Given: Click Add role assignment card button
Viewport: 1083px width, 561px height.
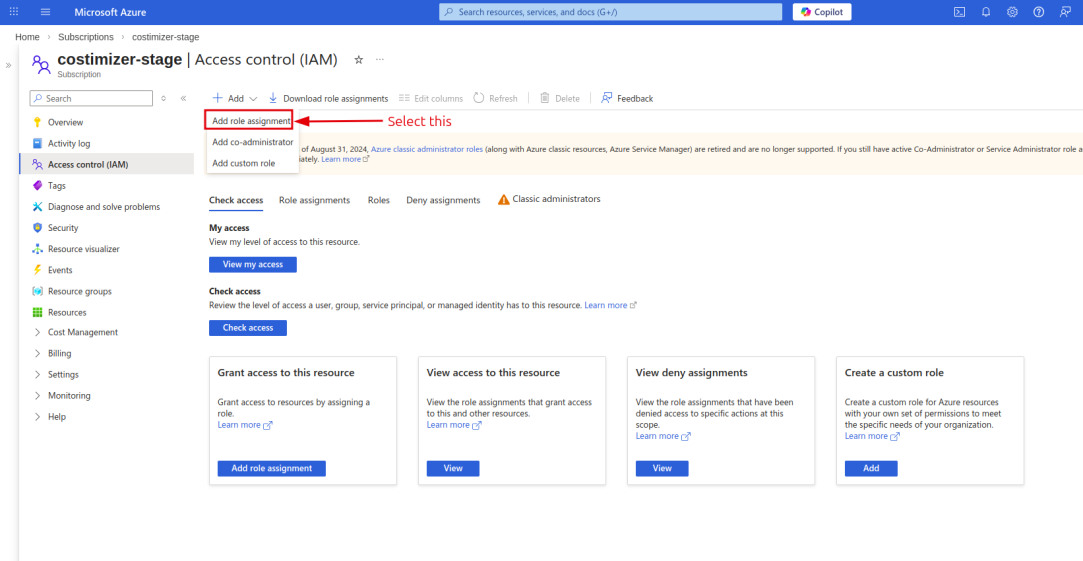Looking at the screenshot, I should click(271, 468).
